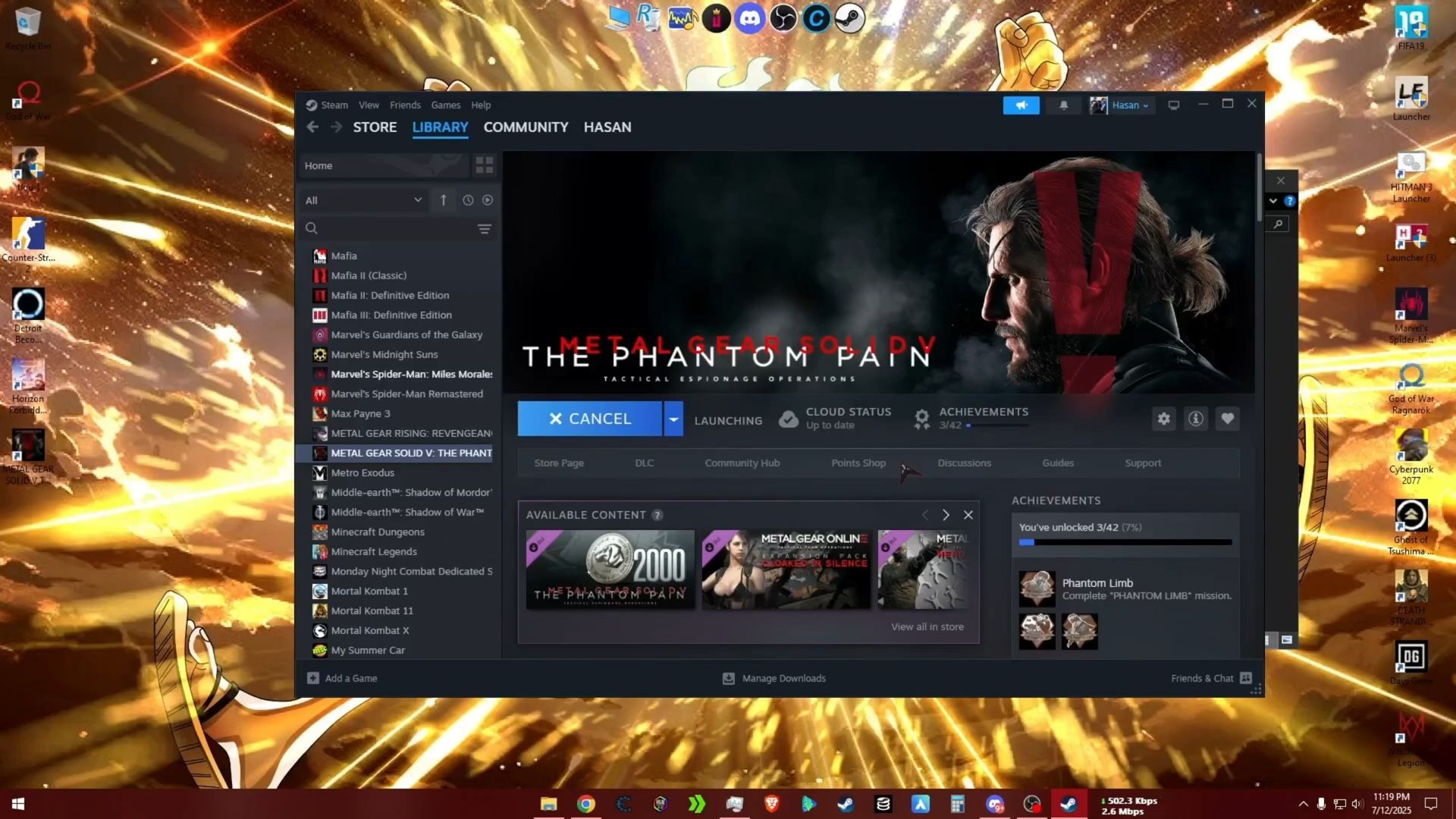
Task: Open the notifications bell icon
Action: tap(1063, 105)
